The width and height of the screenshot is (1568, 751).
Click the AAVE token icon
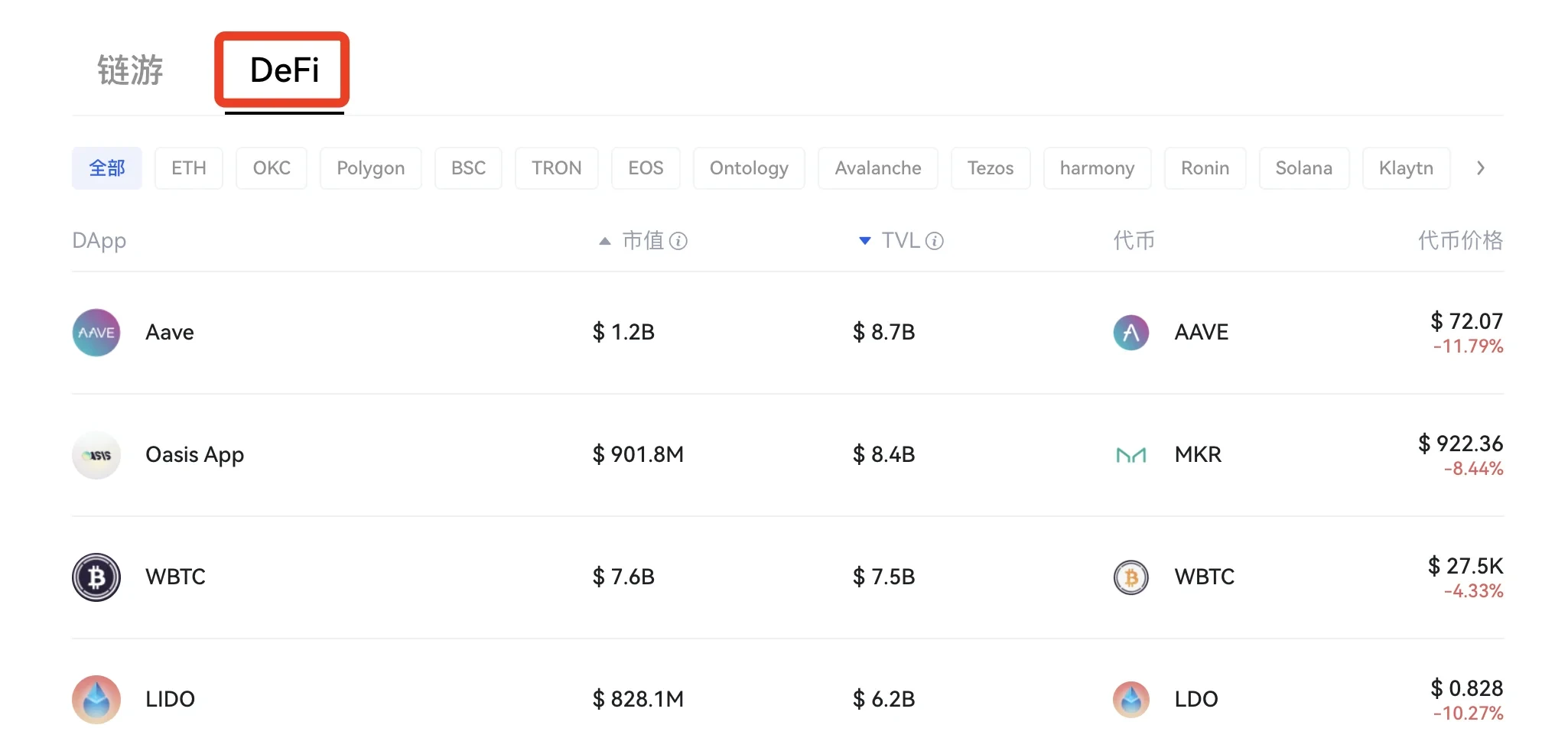click(x=1130, y=333)
